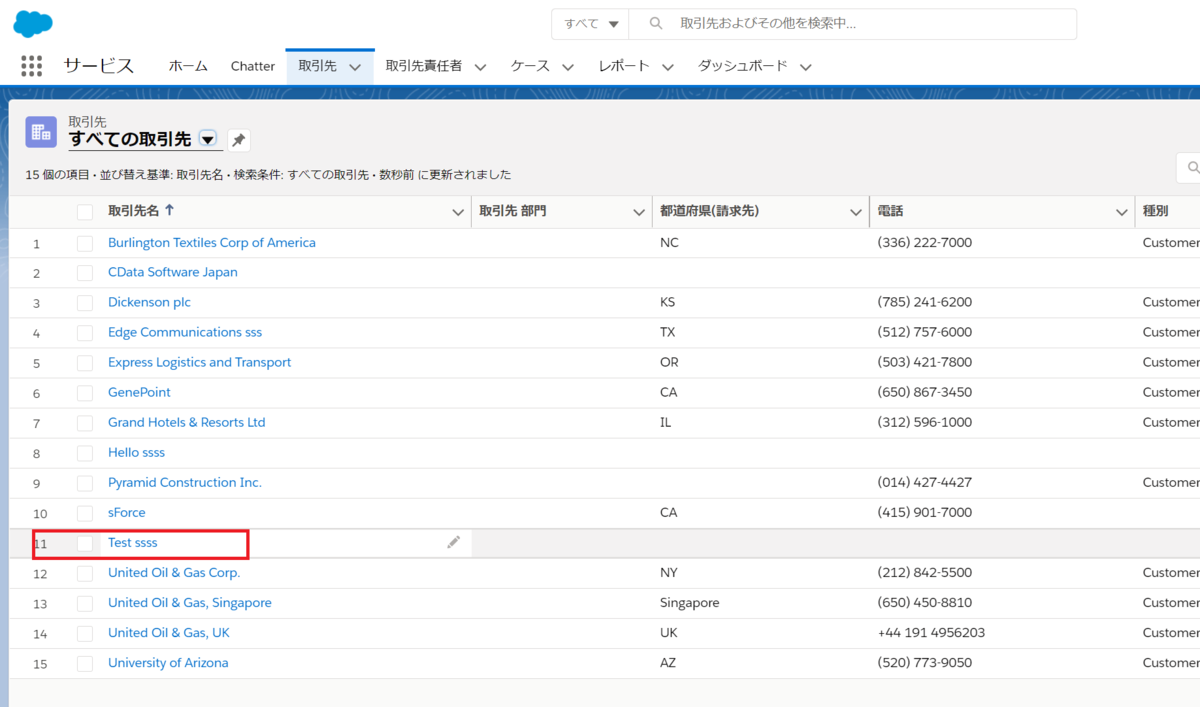The width and height of the screenshot is (1200, 707).
Task: Open the Dickenson plc account link
Action: tap(149, 303)
